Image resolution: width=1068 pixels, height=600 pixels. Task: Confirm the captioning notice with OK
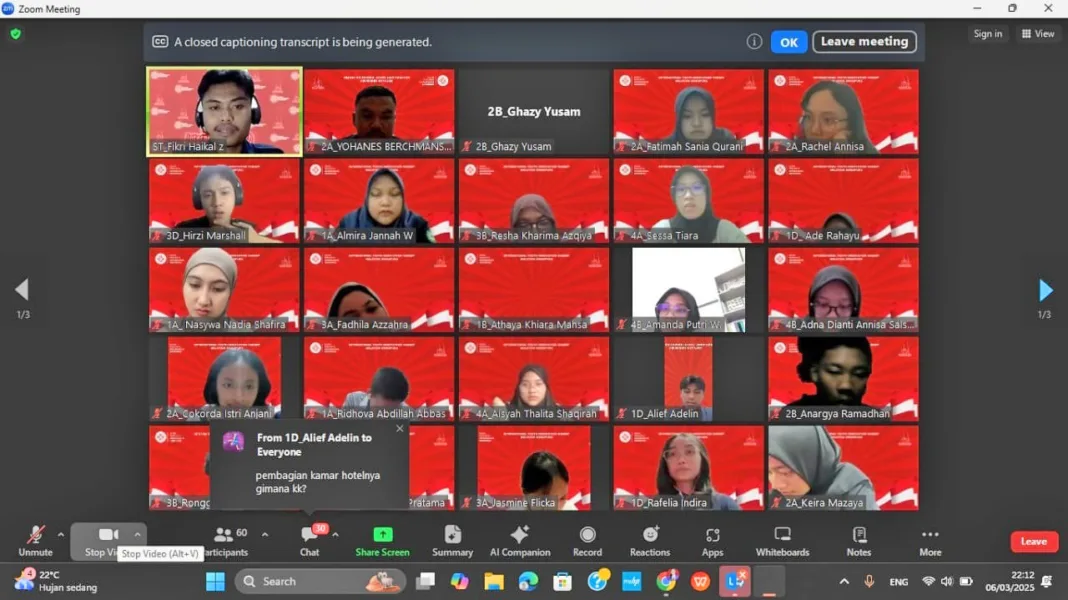[x=789, y=42]
